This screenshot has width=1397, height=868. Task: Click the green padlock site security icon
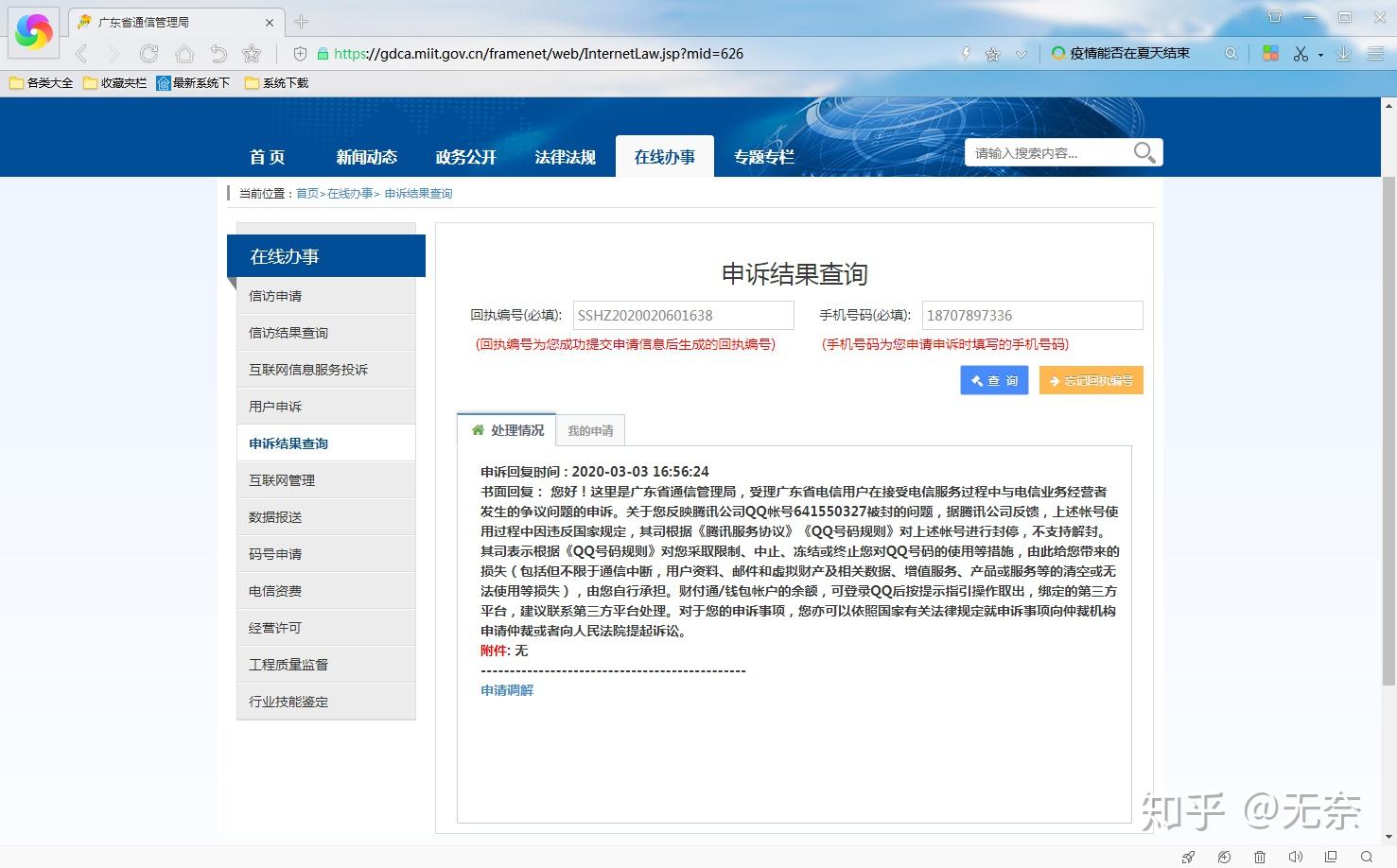point(323,54)
